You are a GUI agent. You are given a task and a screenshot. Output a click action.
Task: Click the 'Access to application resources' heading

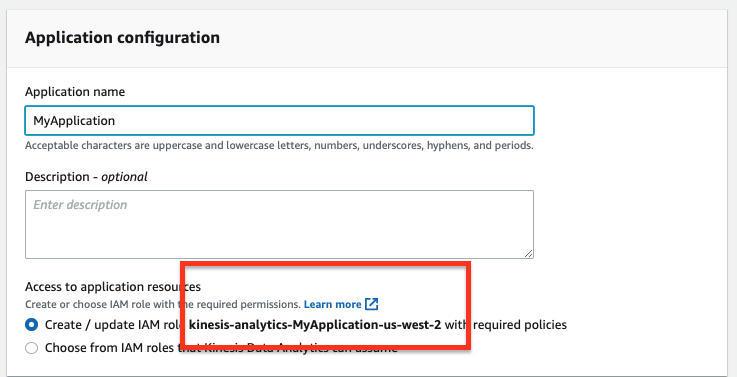pyautogui.click(x=113, y=287)
